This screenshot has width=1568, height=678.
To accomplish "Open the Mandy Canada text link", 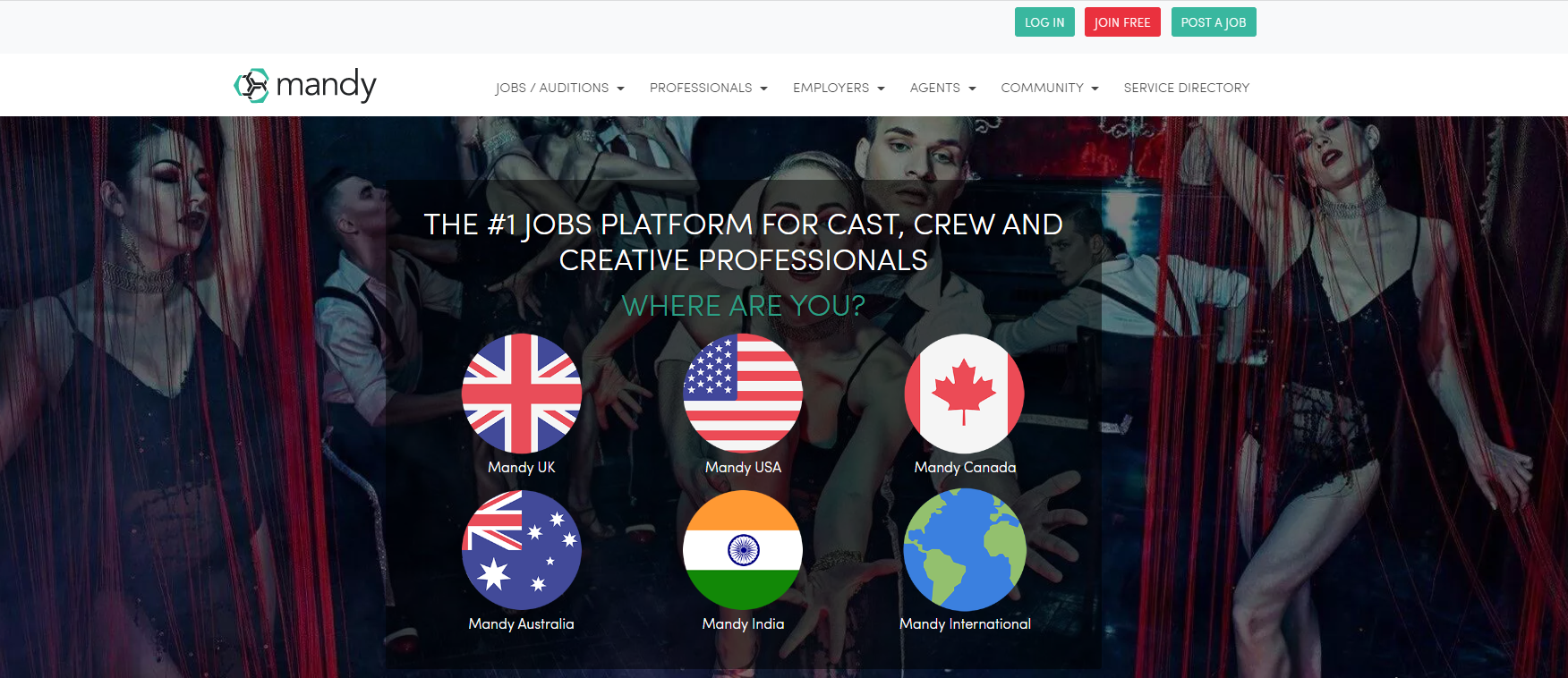I will pos(965,468).
